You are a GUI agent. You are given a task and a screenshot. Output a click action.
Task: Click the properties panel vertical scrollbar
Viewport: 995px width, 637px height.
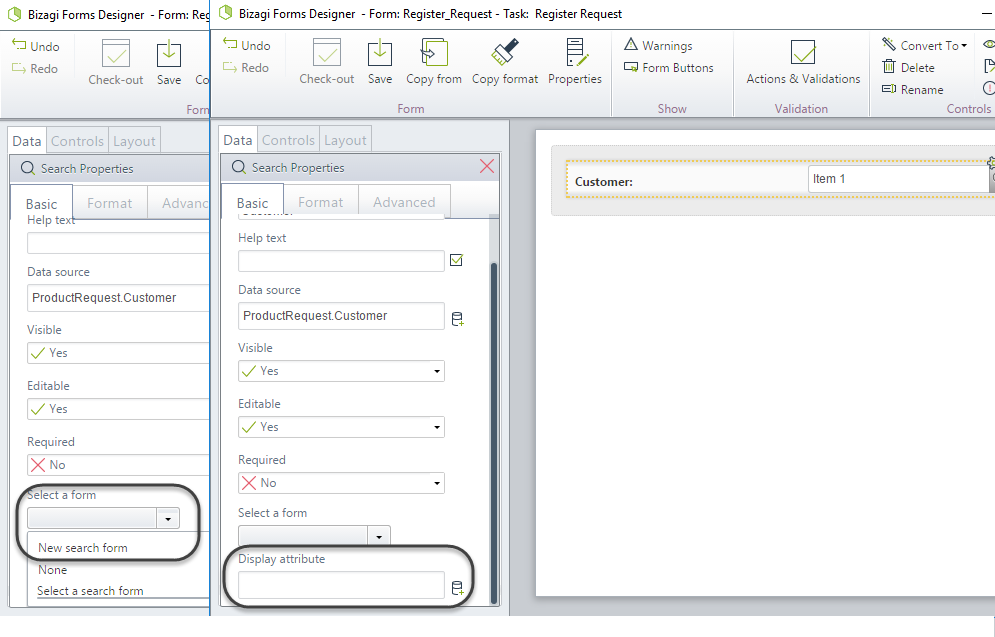click(x=494, y=431)
